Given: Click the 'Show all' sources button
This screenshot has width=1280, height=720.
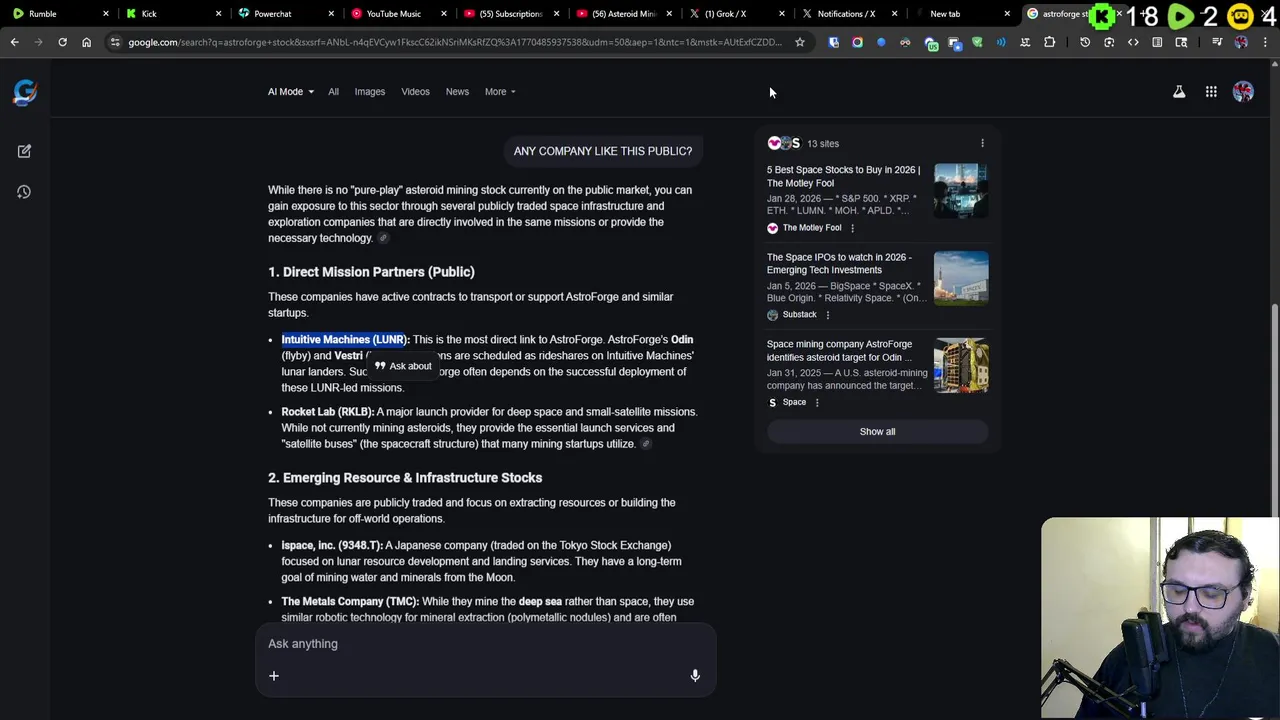Looking at the screenshot, I should click(x=877, y=432).
